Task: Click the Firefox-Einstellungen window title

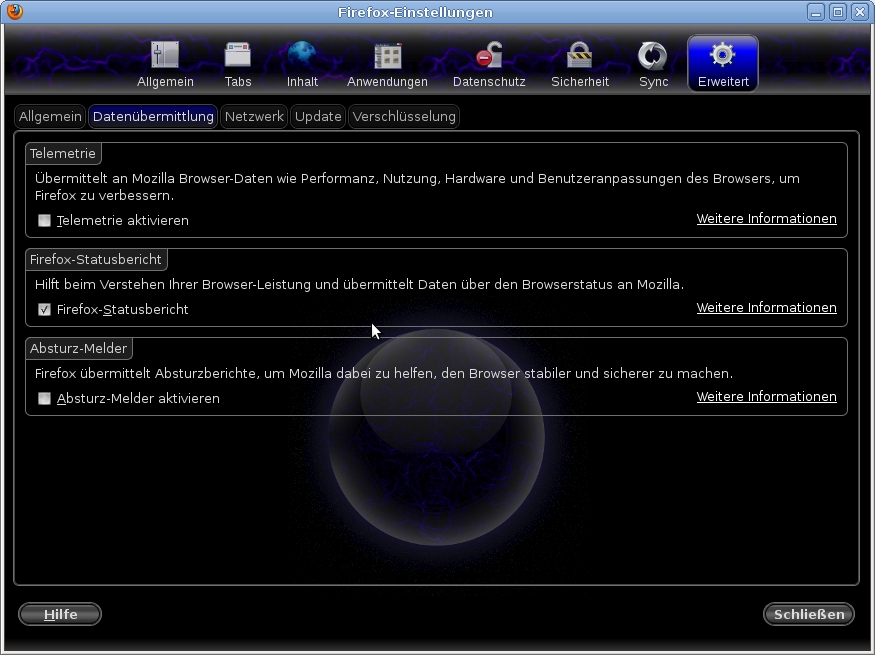Action: click(x=415, y=12)
